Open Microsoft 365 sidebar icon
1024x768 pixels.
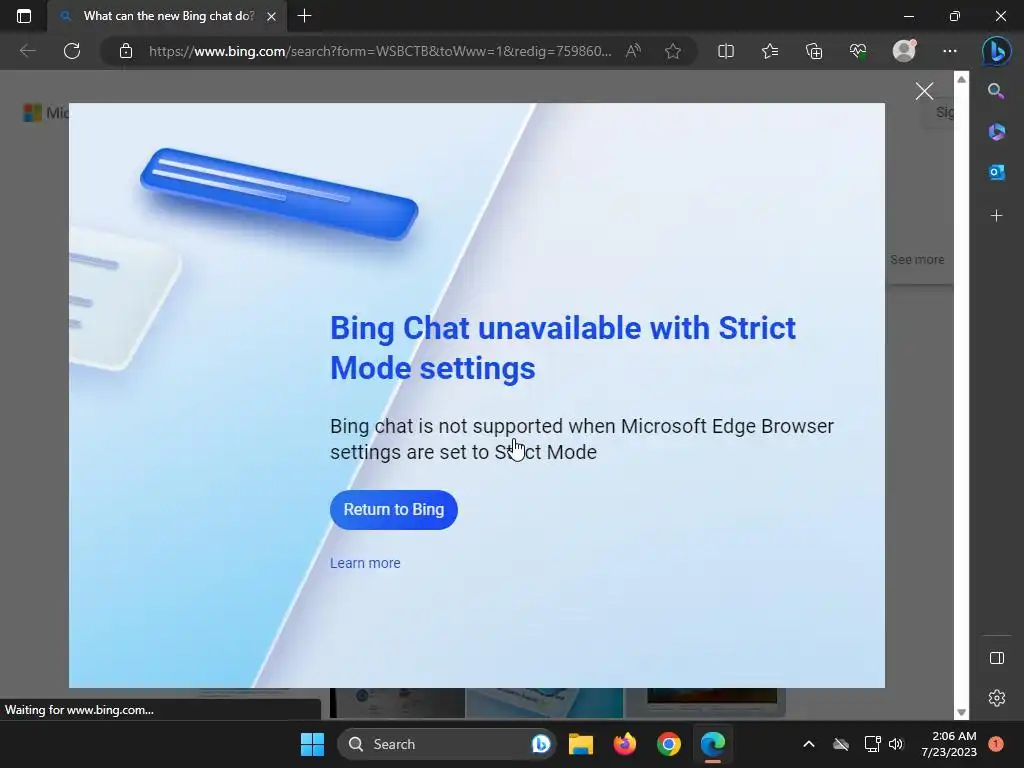point(996,132)
